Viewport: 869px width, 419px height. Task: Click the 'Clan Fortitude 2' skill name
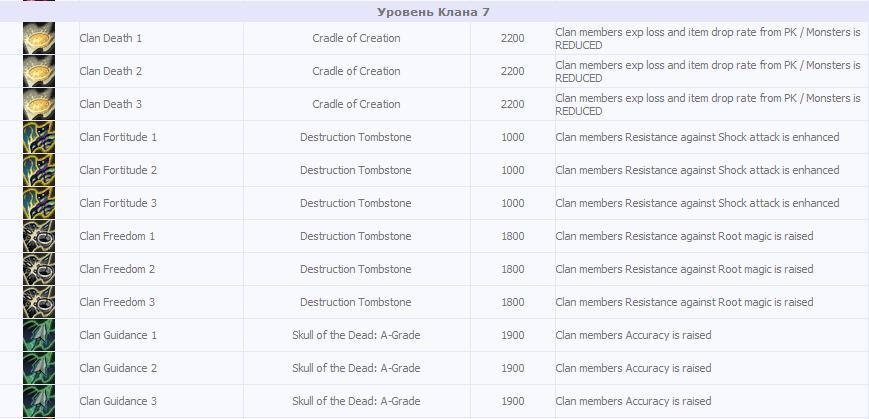118,170
